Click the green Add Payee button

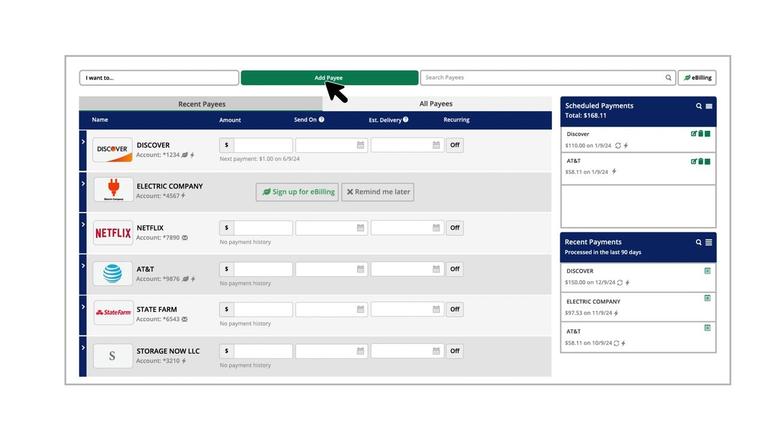(x=329, y=77)
